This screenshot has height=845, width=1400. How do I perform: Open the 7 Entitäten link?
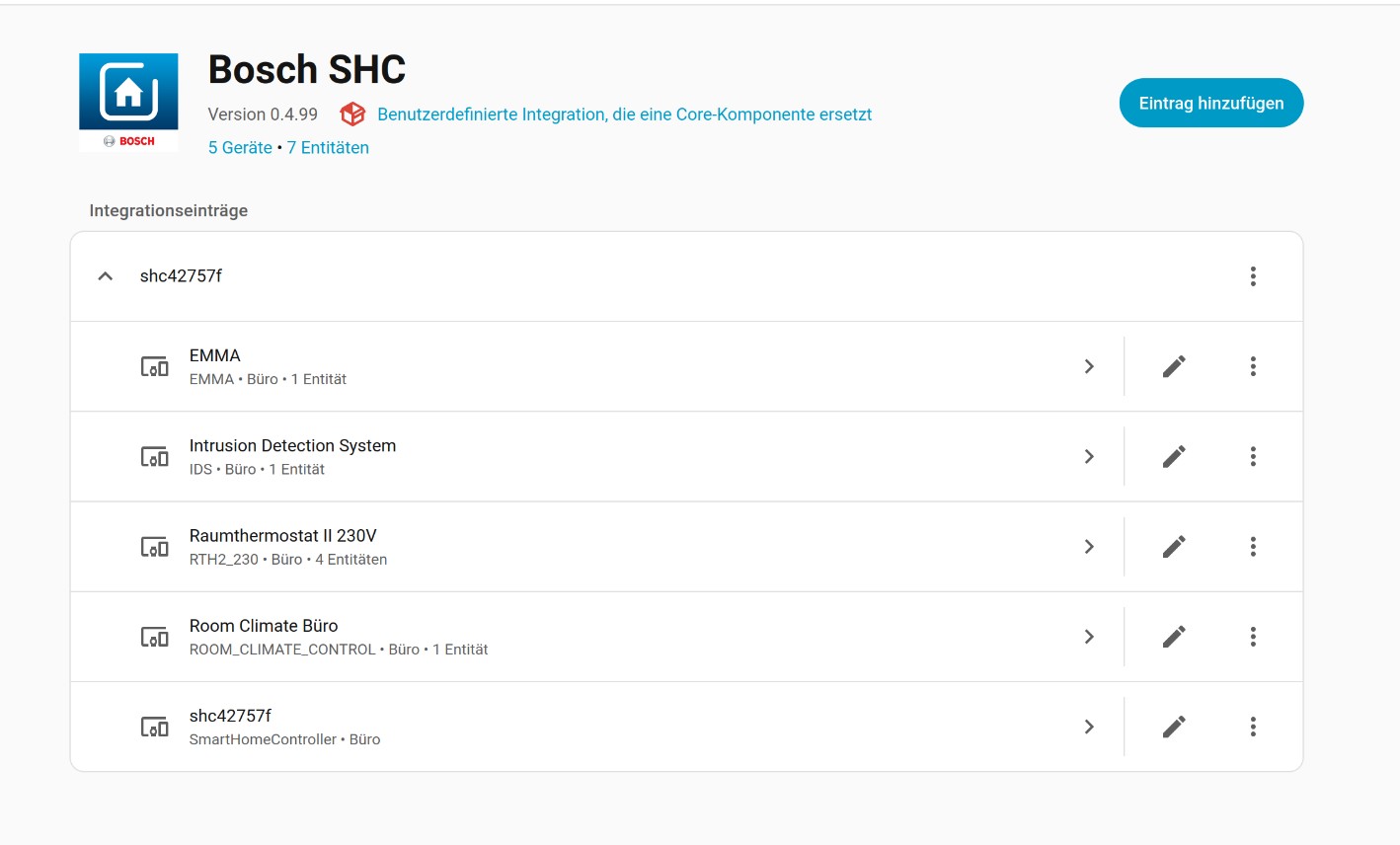coord(328,148)
